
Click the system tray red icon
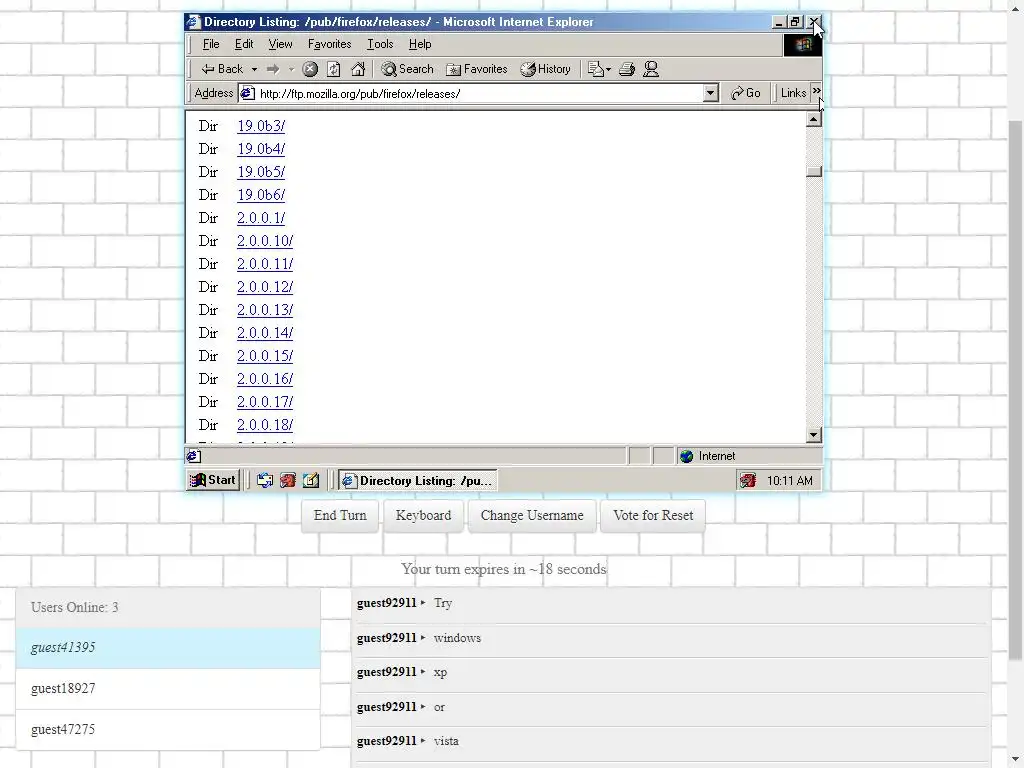[x=748, y=481]
